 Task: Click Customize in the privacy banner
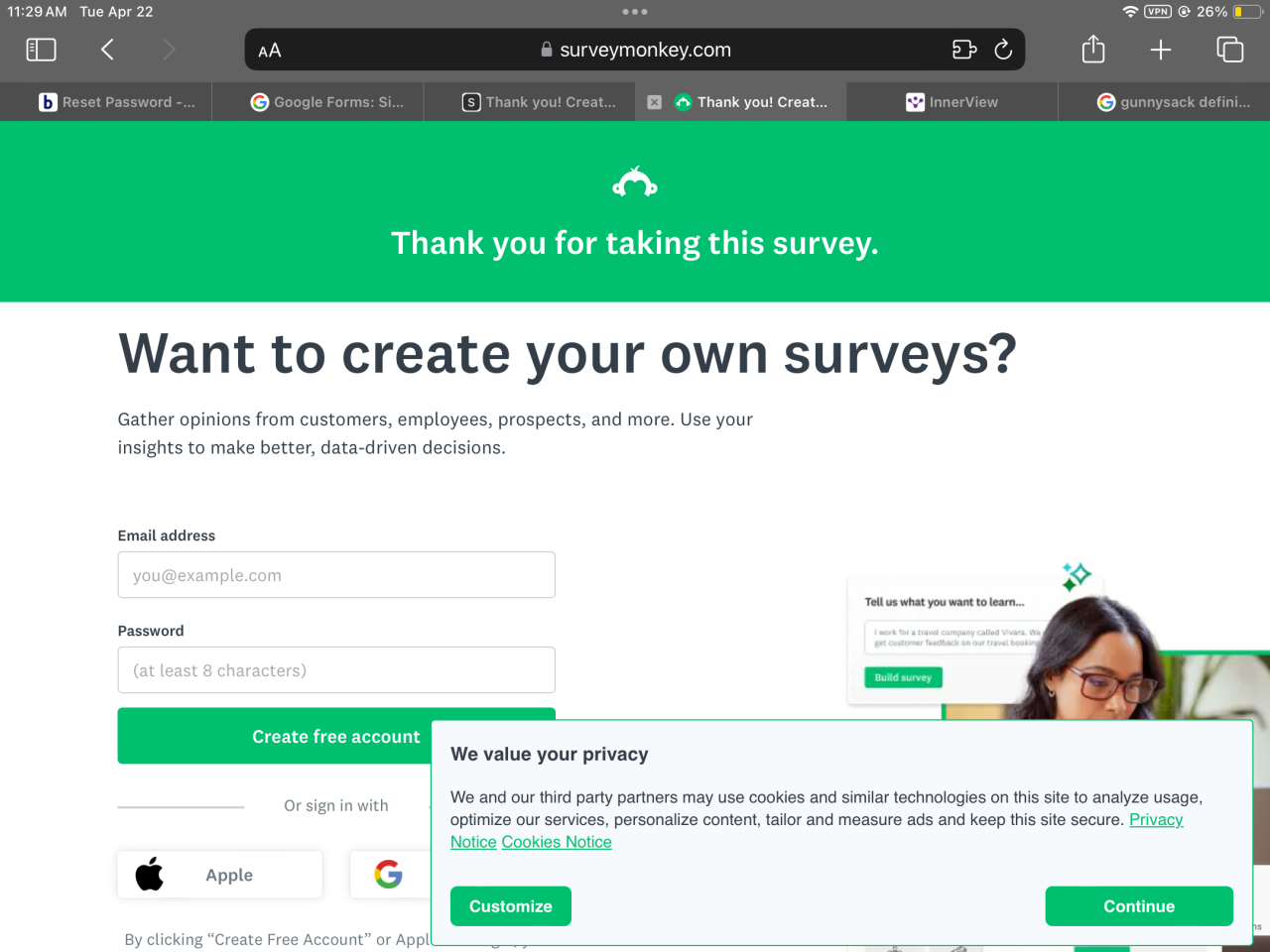pyautogui.click(x=511, y=906)
